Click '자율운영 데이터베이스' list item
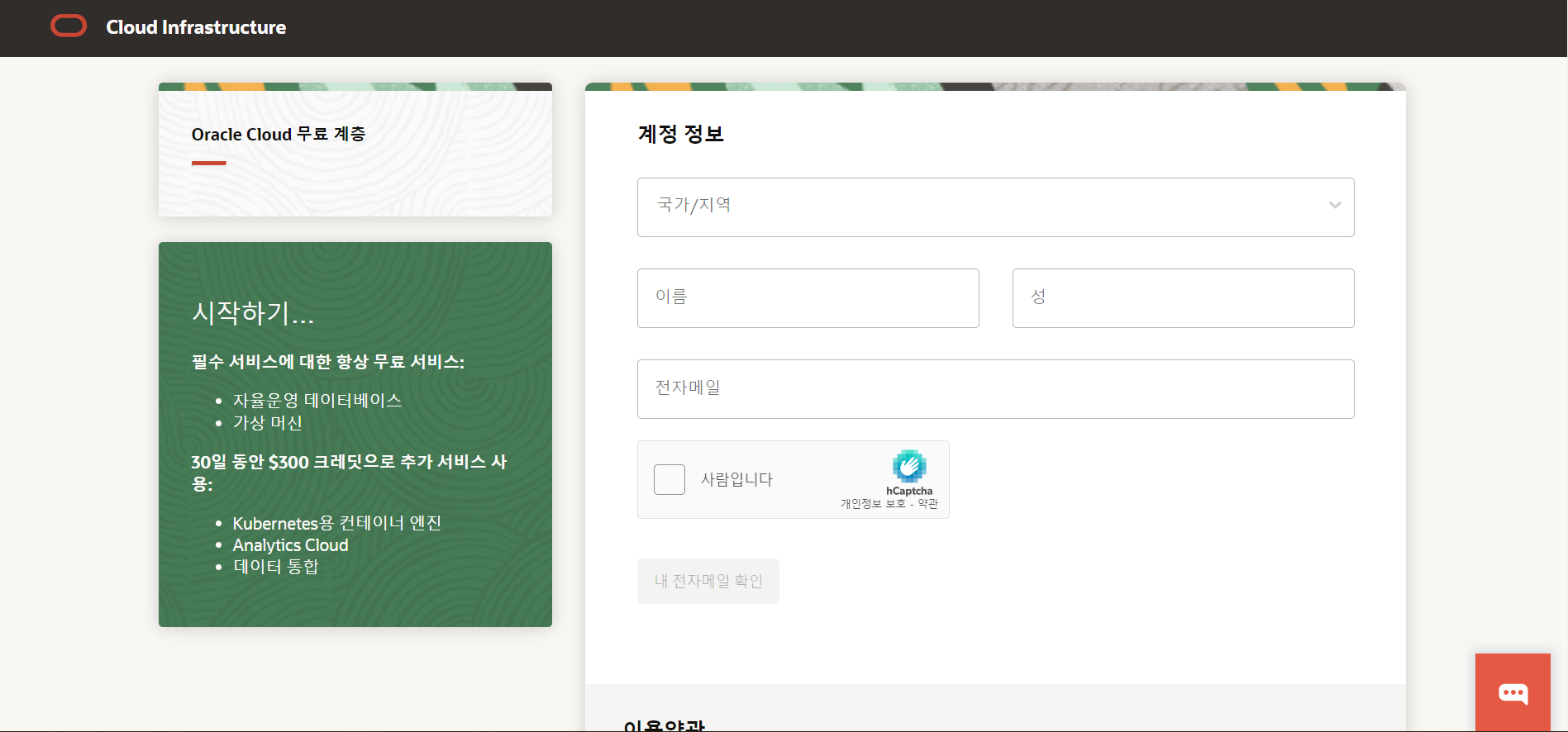 click(317, 401)
